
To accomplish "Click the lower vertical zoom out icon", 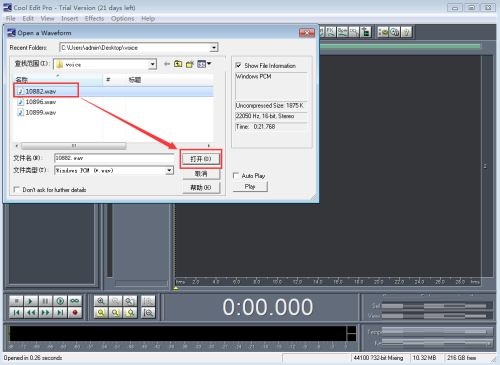I will [x=148, y=313].
